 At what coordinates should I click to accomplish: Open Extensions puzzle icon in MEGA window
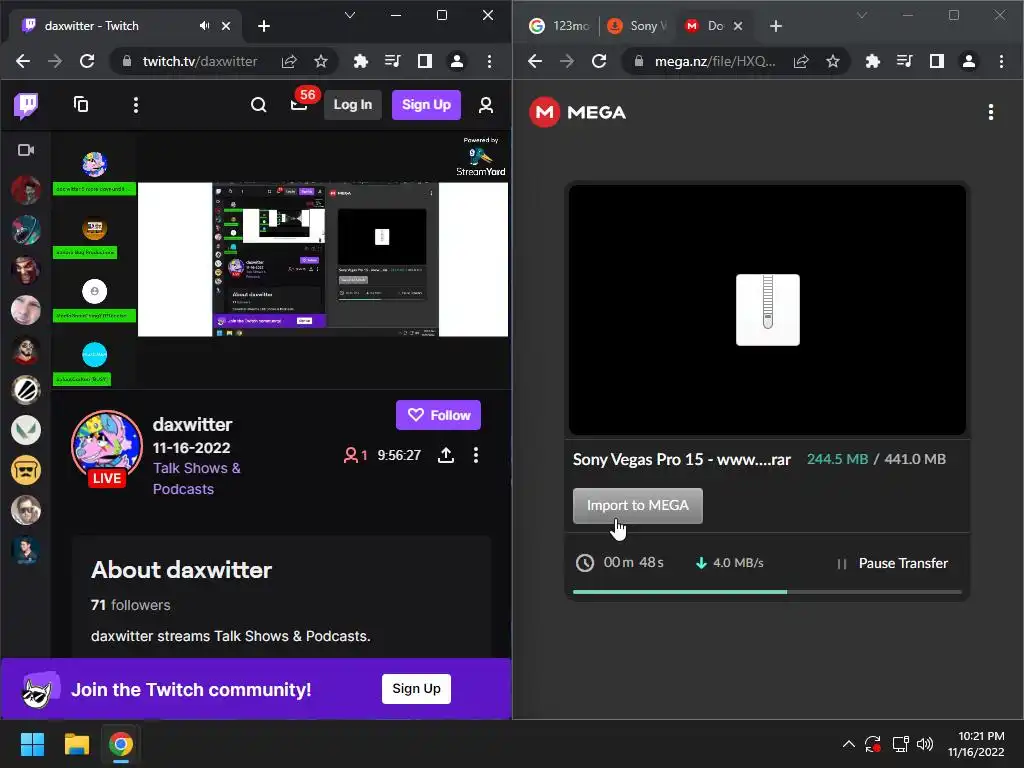(x=872, y=61)
